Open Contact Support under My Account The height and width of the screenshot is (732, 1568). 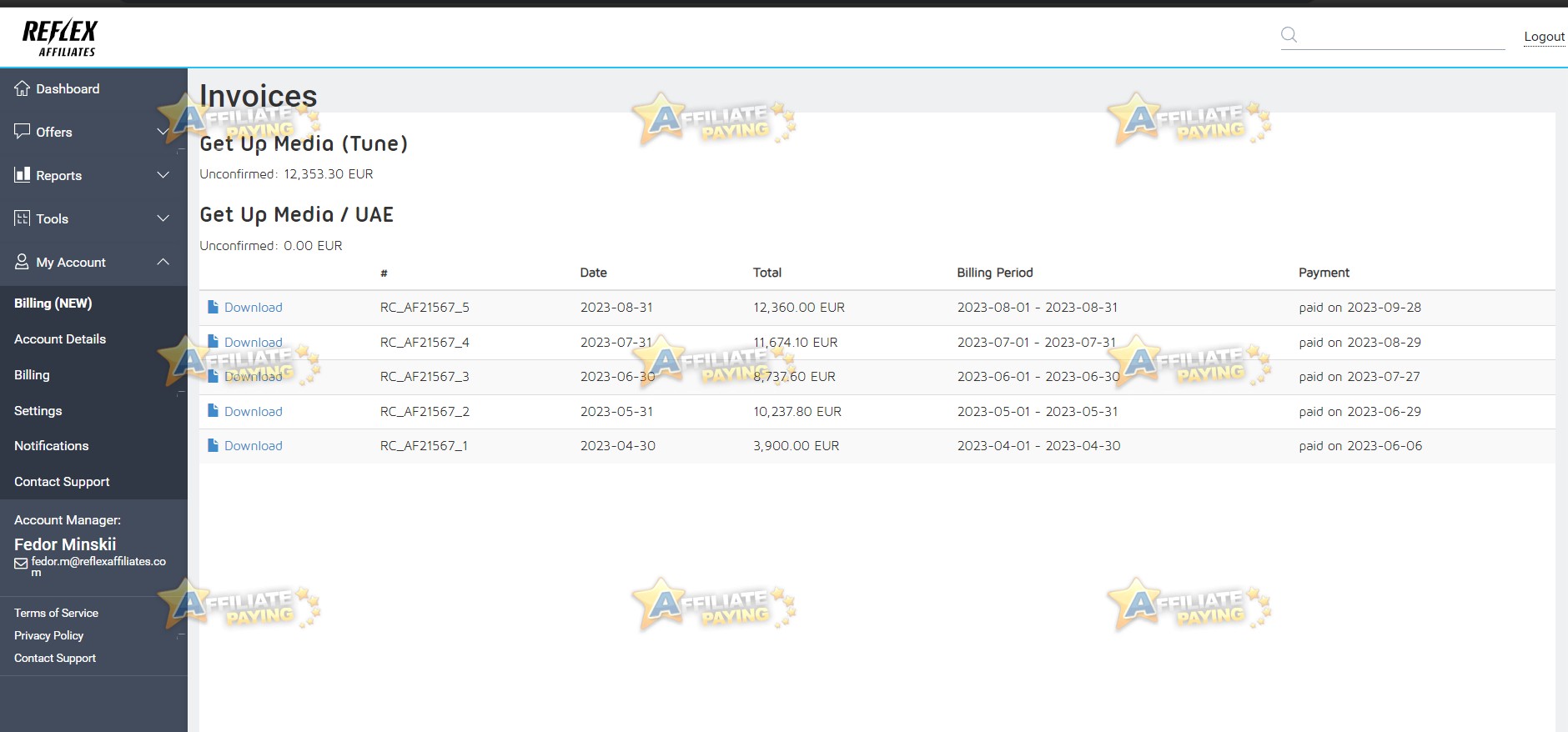(x=62, y=482)
